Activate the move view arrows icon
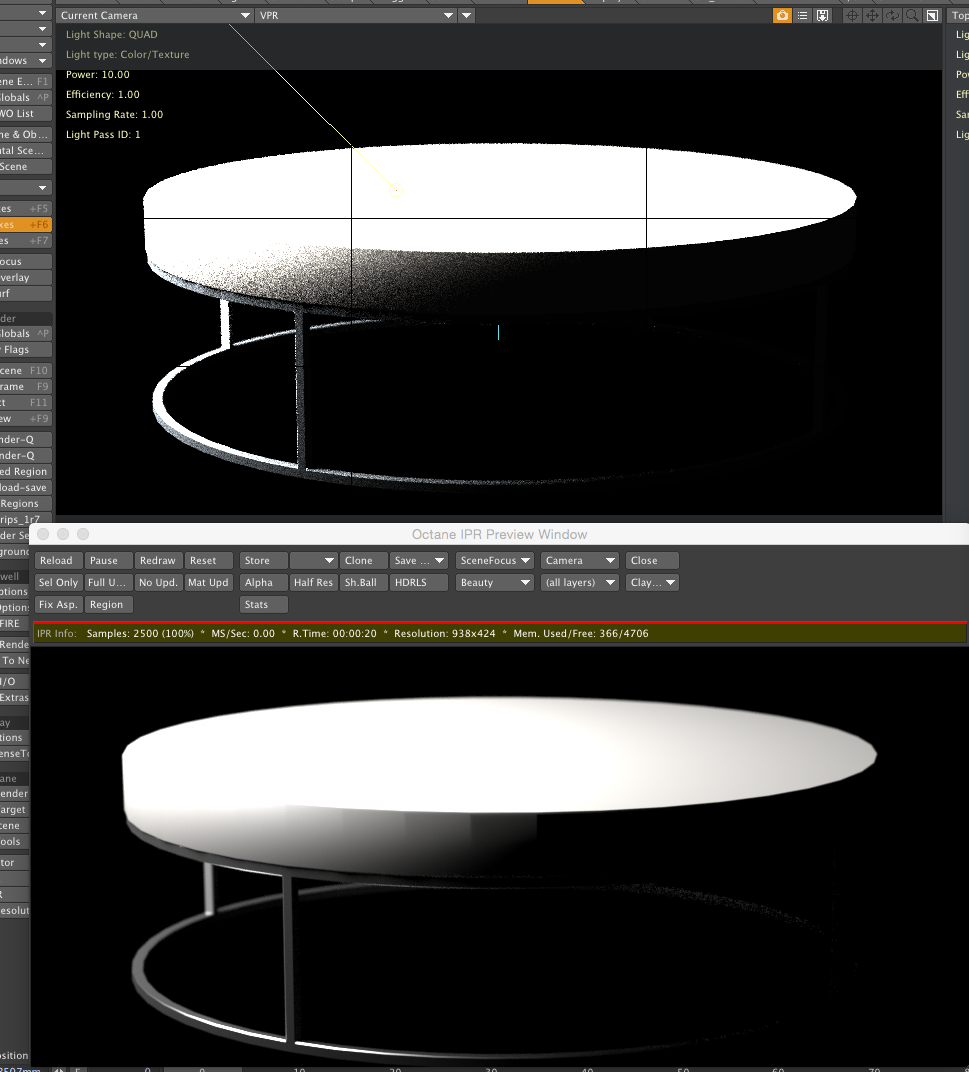 click(873, 15)
